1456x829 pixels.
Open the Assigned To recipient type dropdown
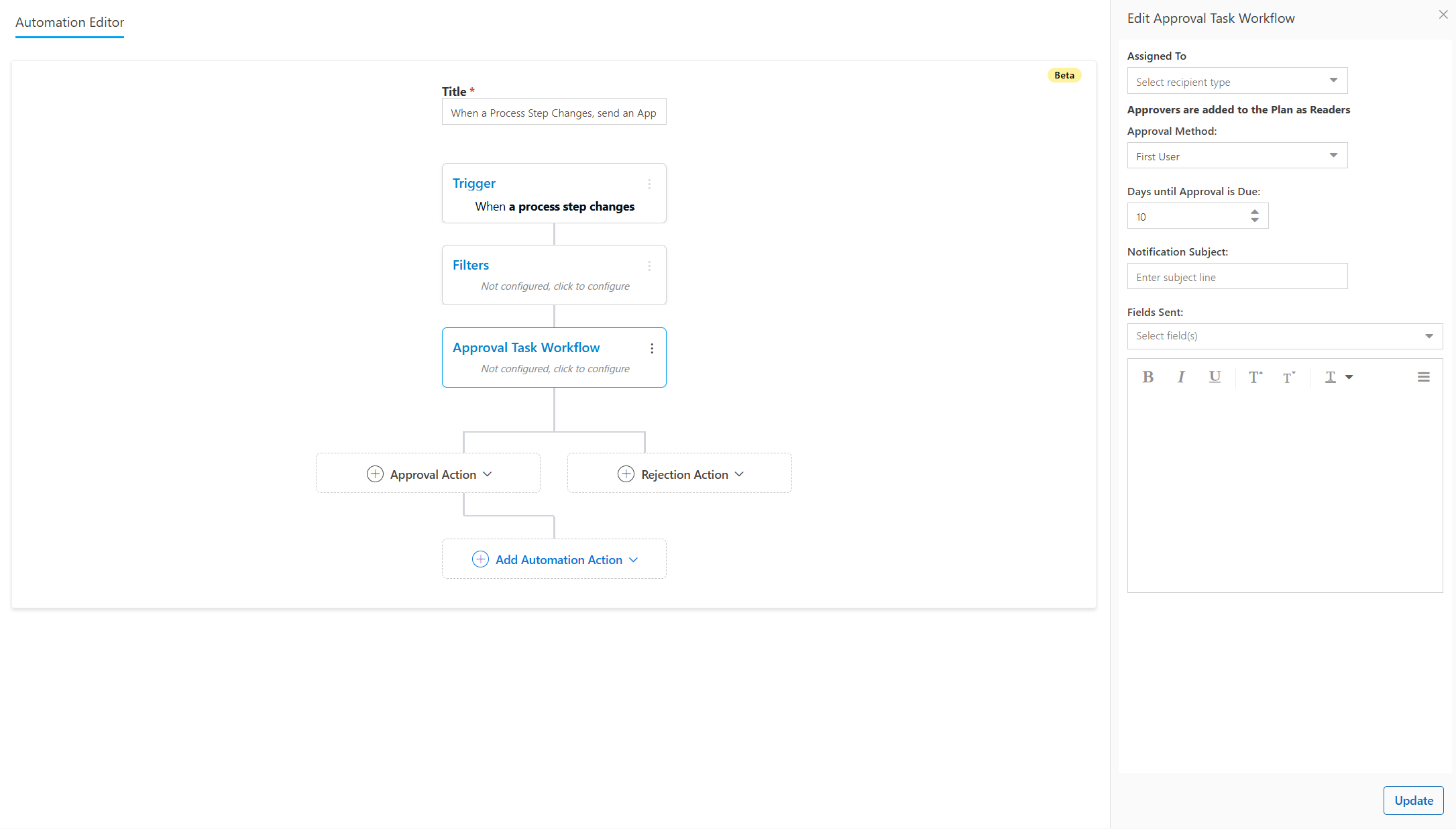point(1237,81)
